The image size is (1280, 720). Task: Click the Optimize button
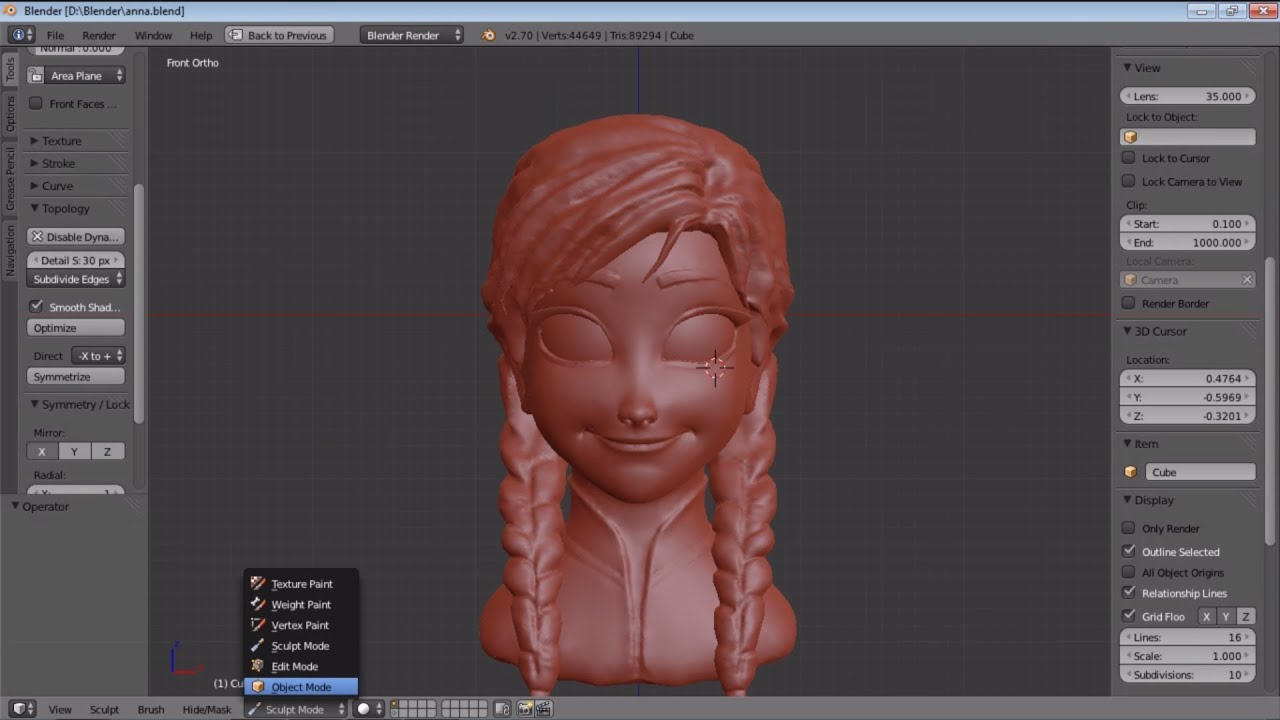pos(76,328)
